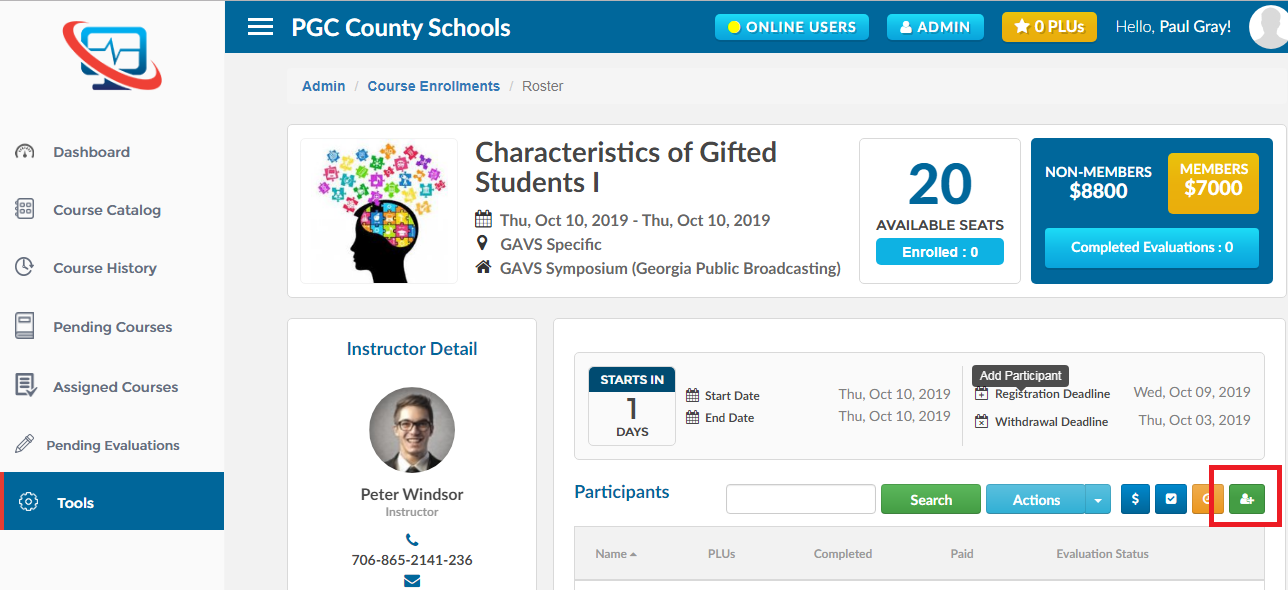Click the envelope email icon for instructor
The height and width of the screenshot is (593, 1288).
pyautogui.click(x=412, y=581)
